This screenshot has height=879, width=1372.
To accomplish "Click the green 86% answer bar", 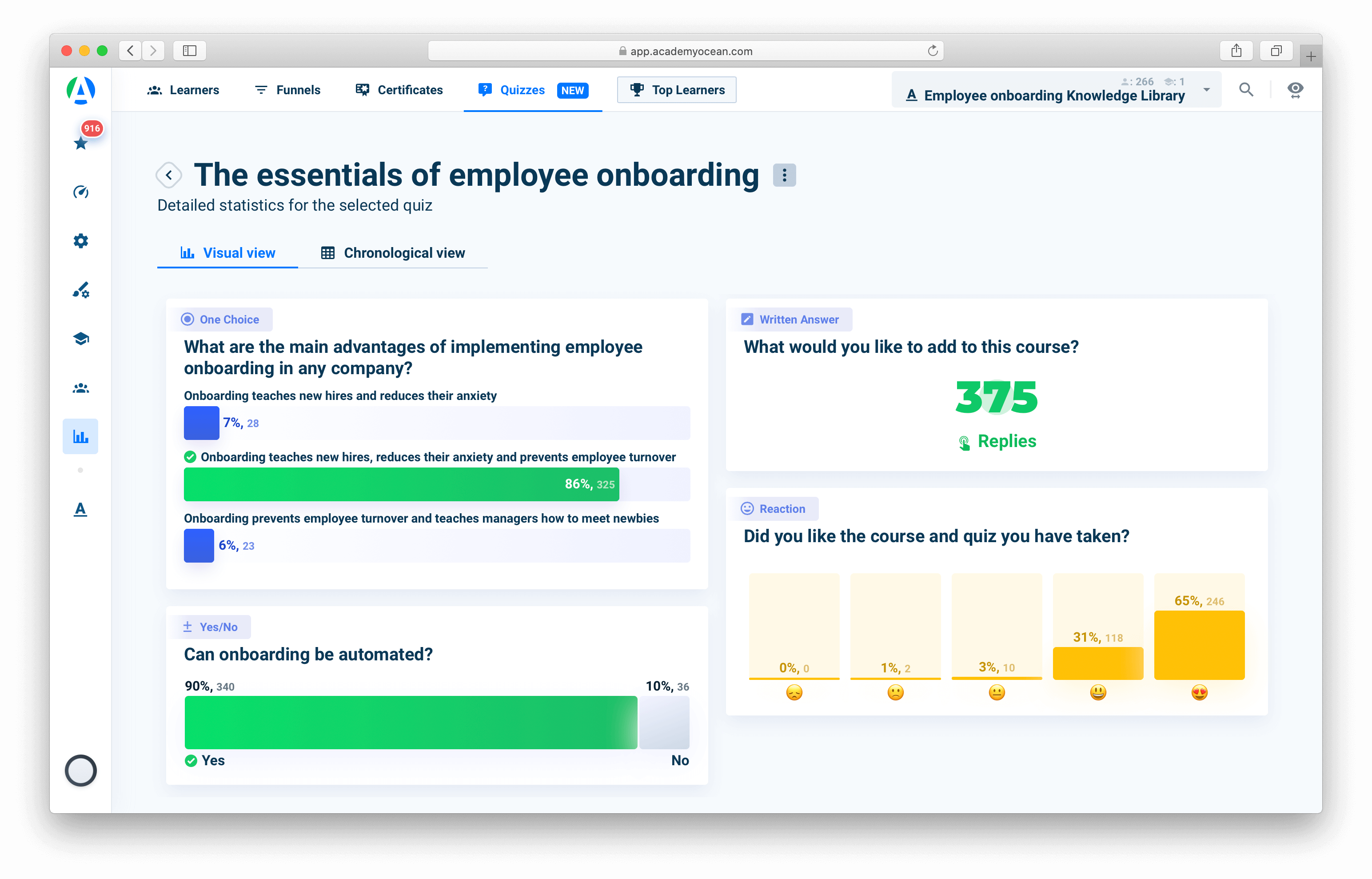I will tap(401, 484).
